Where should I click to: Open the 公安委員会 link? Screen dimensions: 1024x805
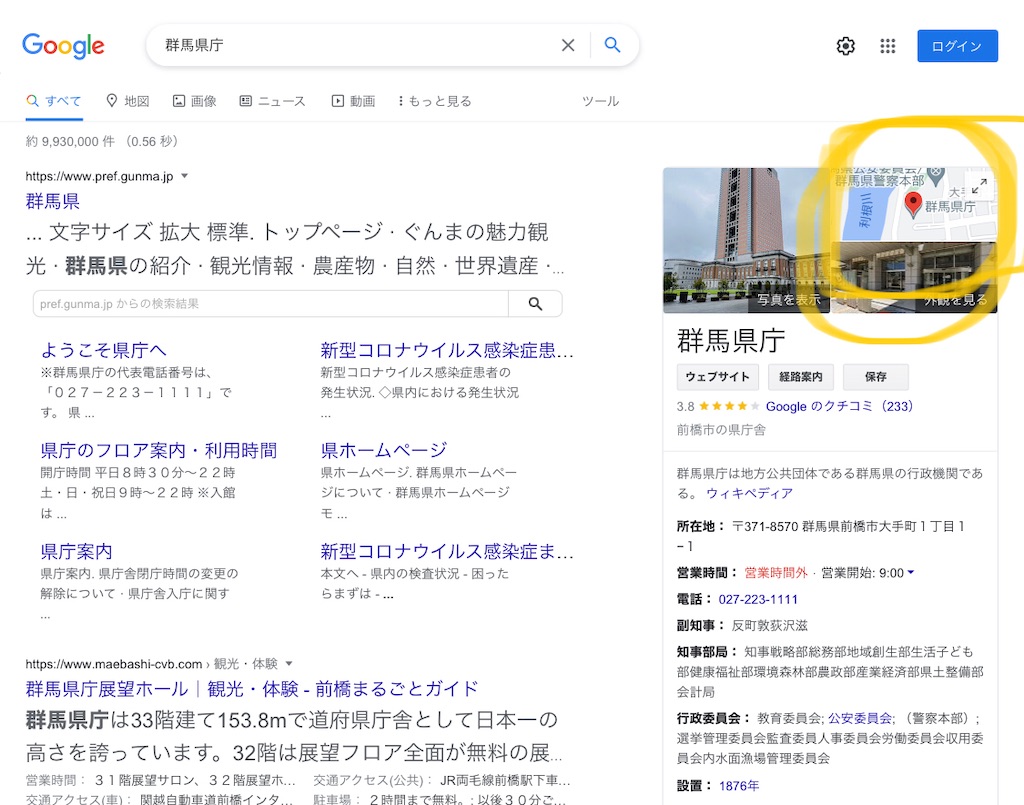[x=860, y=718]
